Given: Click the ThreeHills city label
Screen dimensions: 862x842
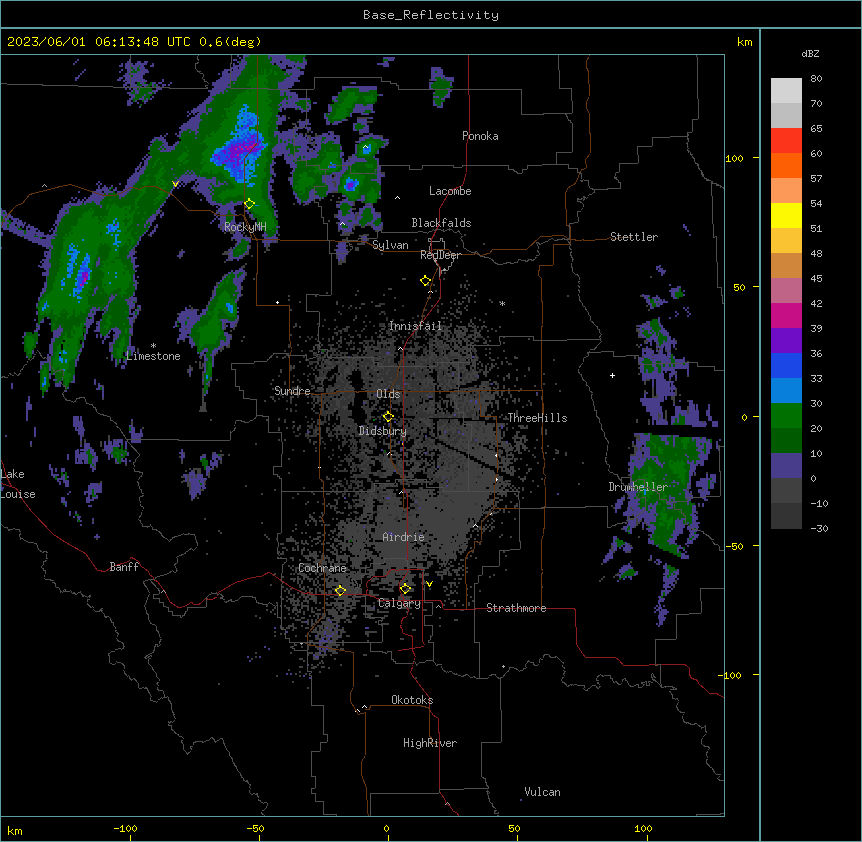Looking at the screenshot, I should 537,418.
